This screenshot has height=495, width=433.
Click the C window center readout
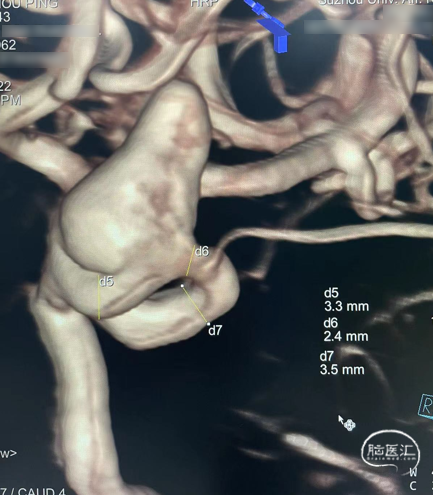click(x=413, y=486)
